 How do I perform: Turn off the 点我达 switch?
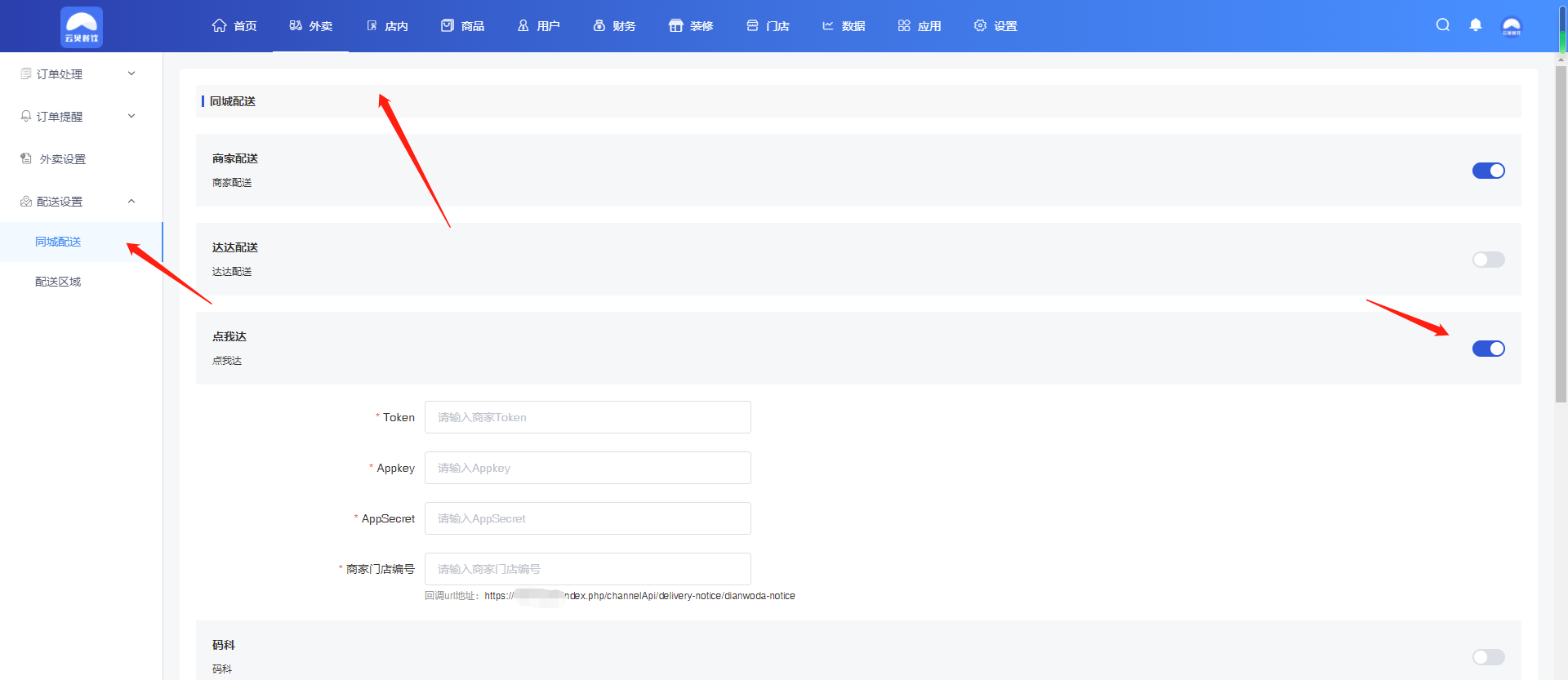[1488, 349]
